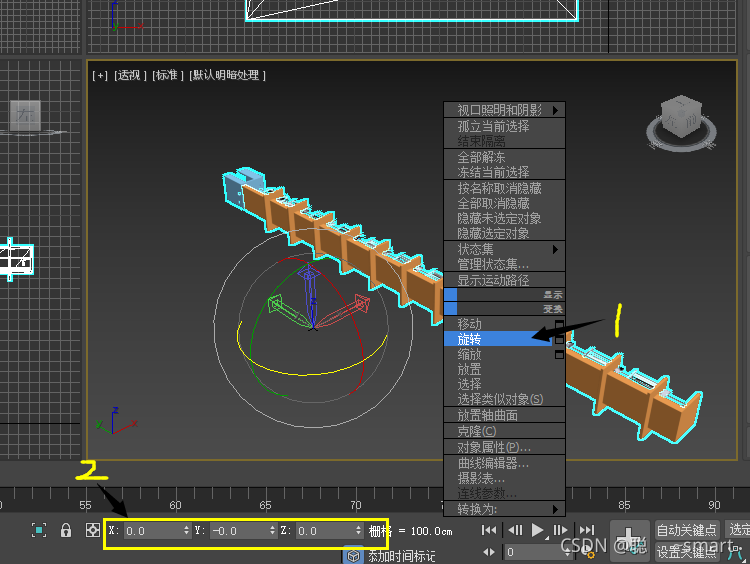The width and height of the screenshot is (750, 564).
Task: Play the animation
Action: pos(538,530)
